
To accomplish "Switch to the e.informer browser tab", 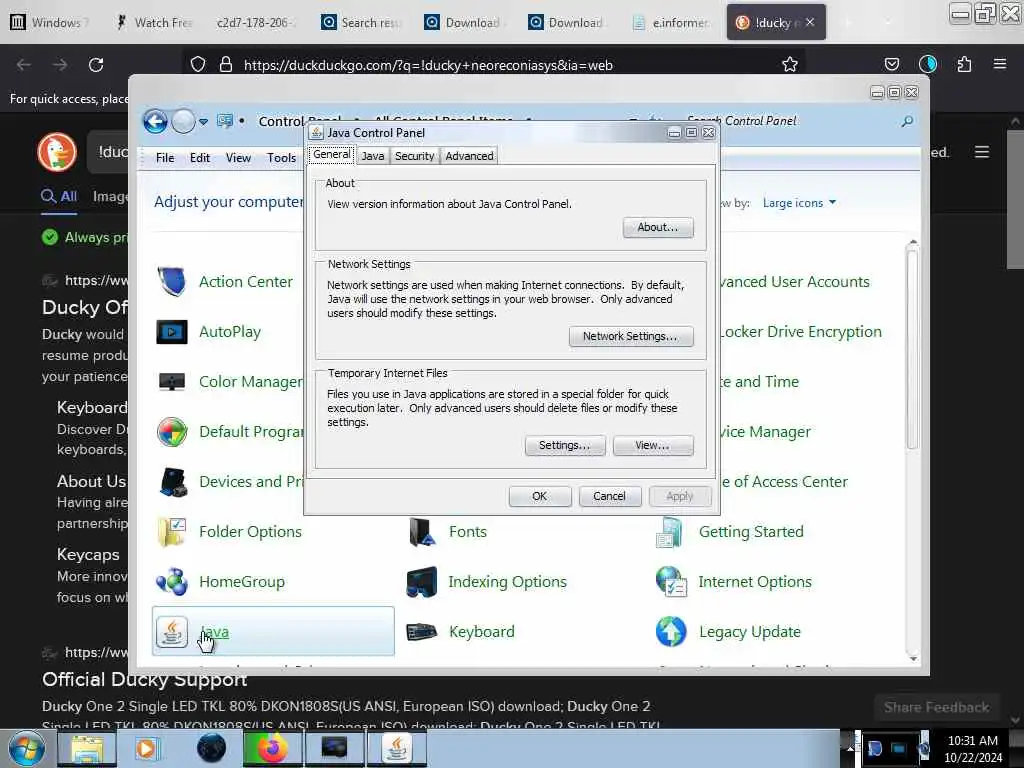I will tap(671, 22).
